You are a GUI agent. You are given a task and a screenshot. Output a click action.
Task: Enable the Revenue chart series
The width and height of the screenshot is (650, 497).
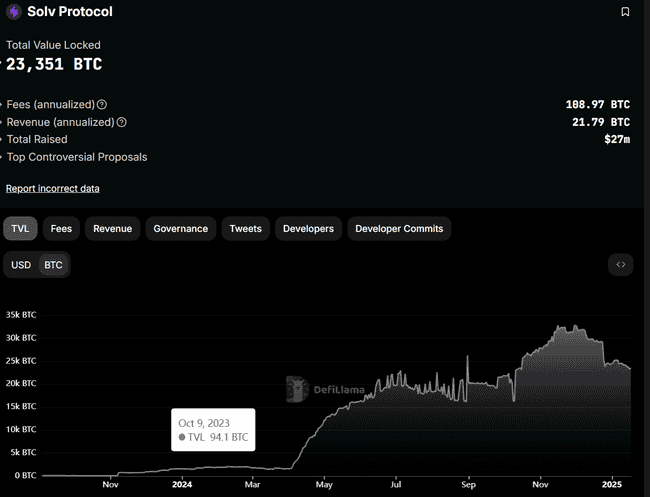(112, 229)
